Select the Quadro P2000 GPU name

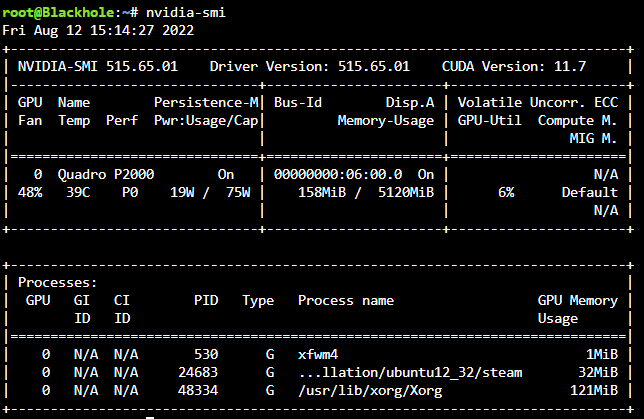(x=106, y=175)
